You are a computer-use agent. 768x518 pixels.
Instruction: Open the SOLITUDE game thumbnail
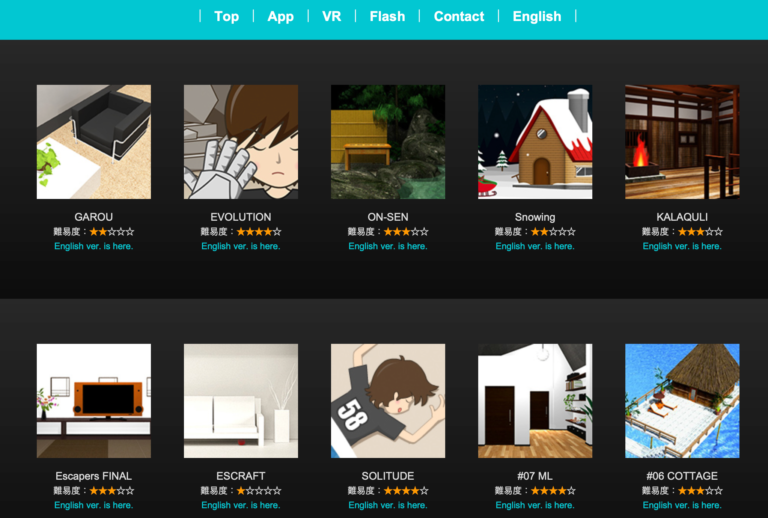[x=388, y=401]
